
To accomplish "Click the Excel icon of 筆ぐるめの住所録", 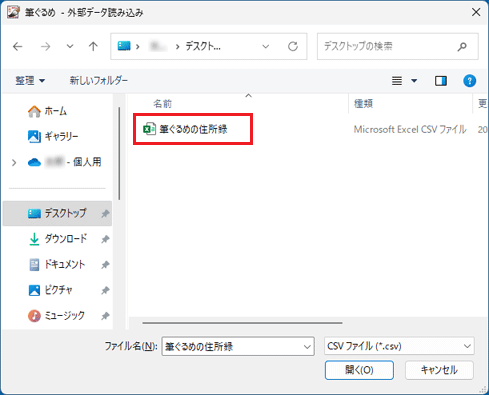I will 149,129.
